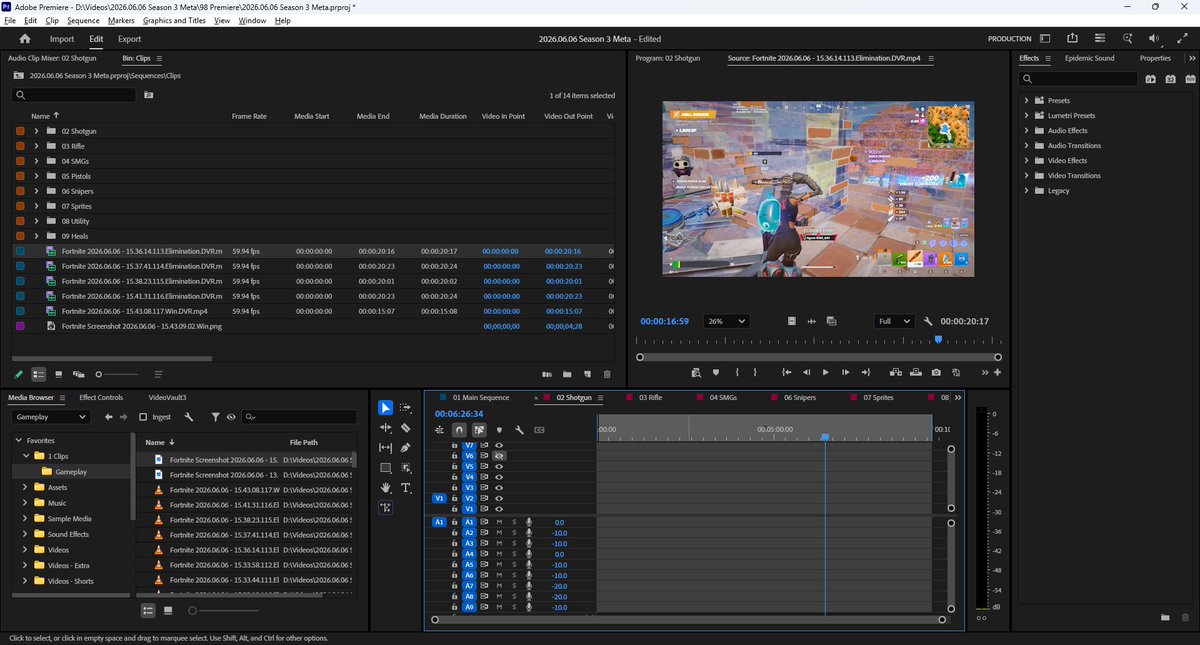
Task: Click Mark In in Source monitor
Action: (737, 372)
